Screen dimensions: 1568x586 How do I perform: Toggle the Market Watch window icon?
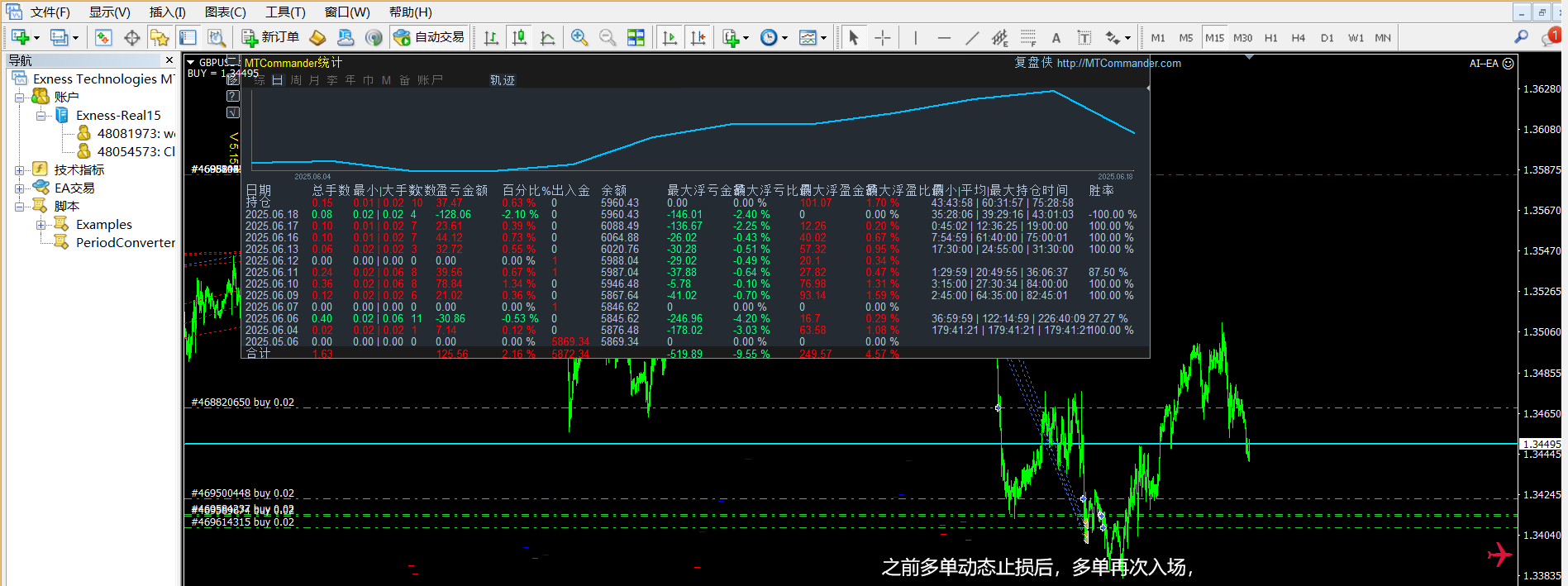pos(103,37)
